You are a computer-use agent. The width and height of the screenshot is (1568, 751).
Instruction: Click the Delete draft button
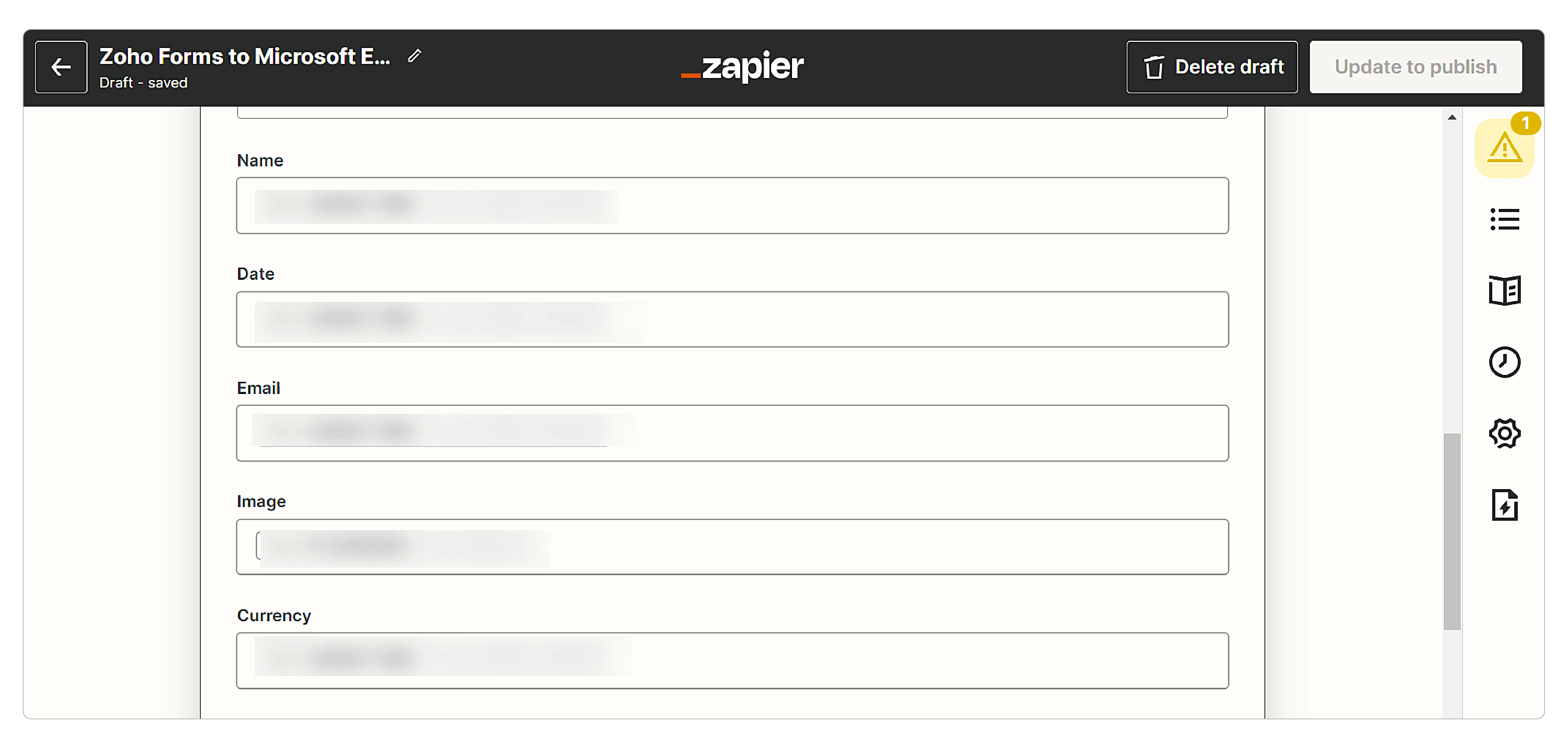pyautogui.click(x=1211, y=67)
